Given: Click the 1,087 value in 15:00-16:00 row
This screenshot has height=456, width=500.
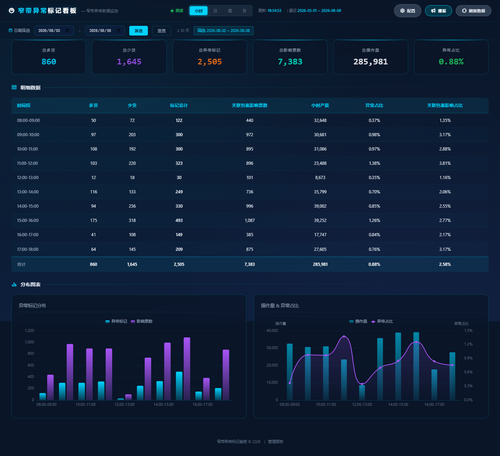Looking at the screenshot, I should [250, 221].
